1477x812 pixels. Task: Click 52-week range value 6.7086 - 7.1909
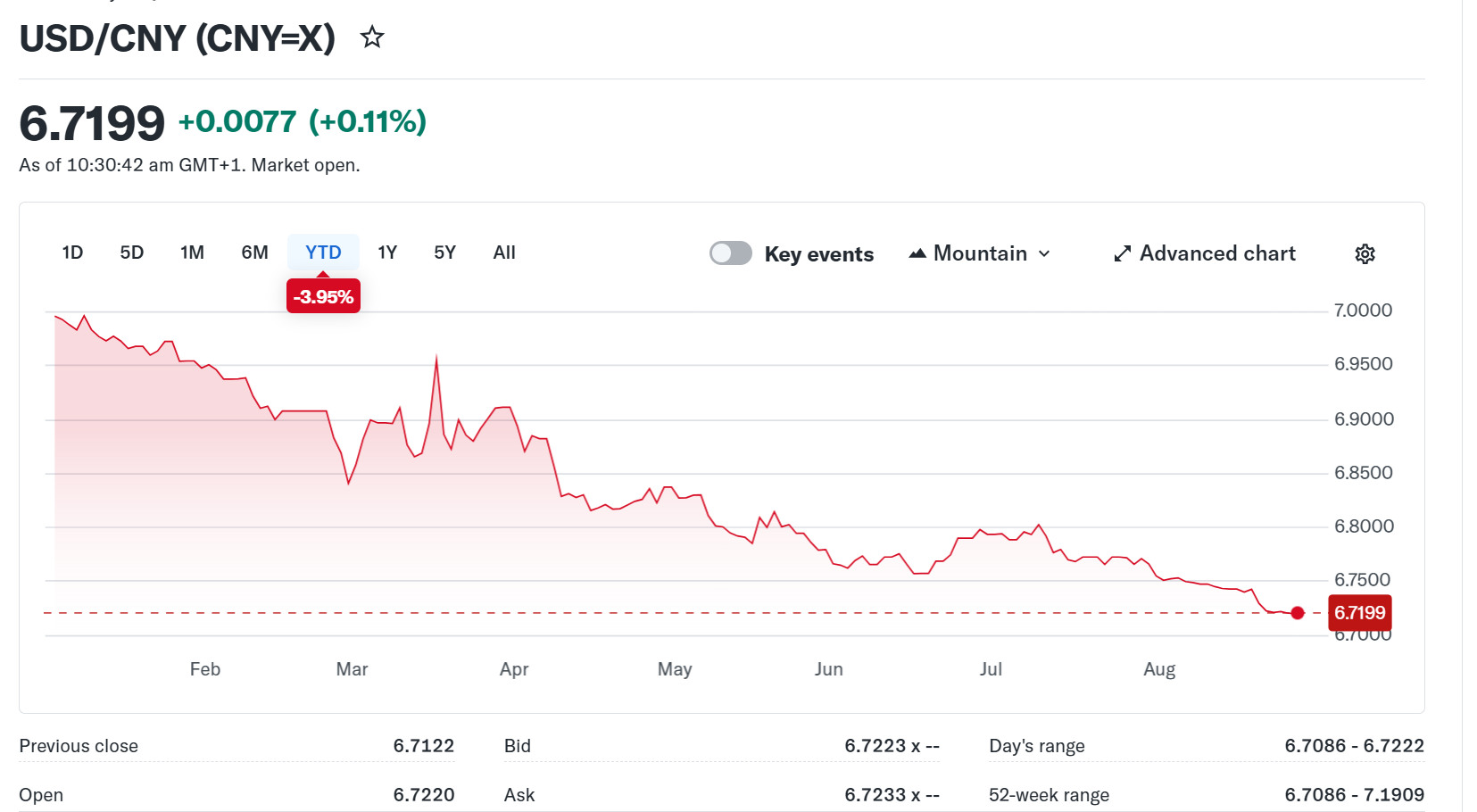(1355, 795)
